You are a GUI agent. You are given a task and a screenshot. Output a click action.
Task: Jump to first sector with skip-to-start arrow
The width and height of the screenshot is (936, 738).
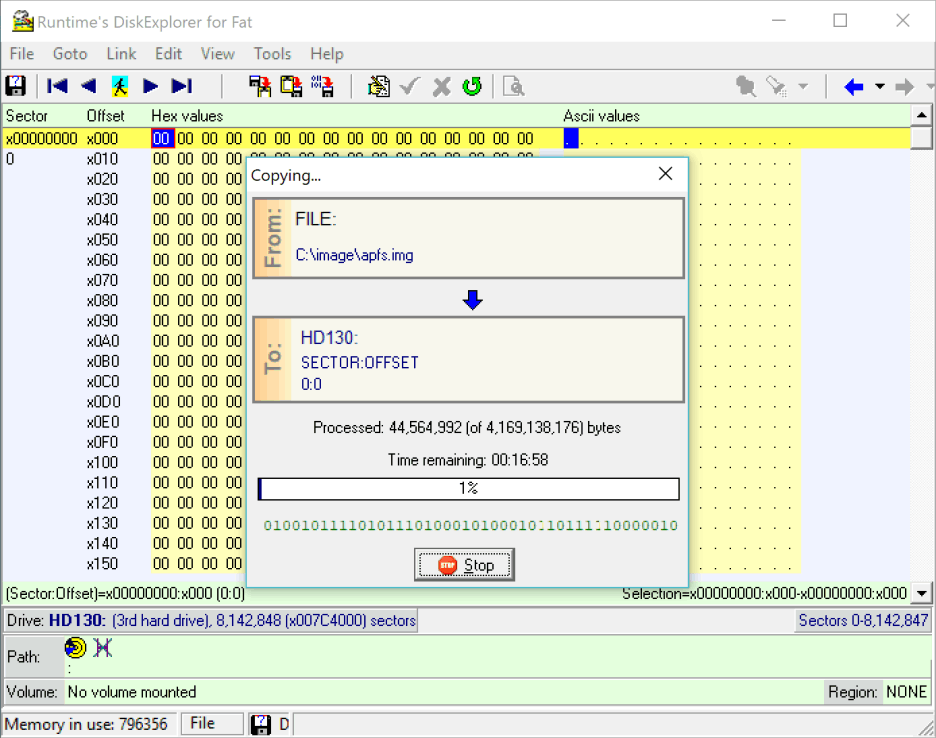58,86
